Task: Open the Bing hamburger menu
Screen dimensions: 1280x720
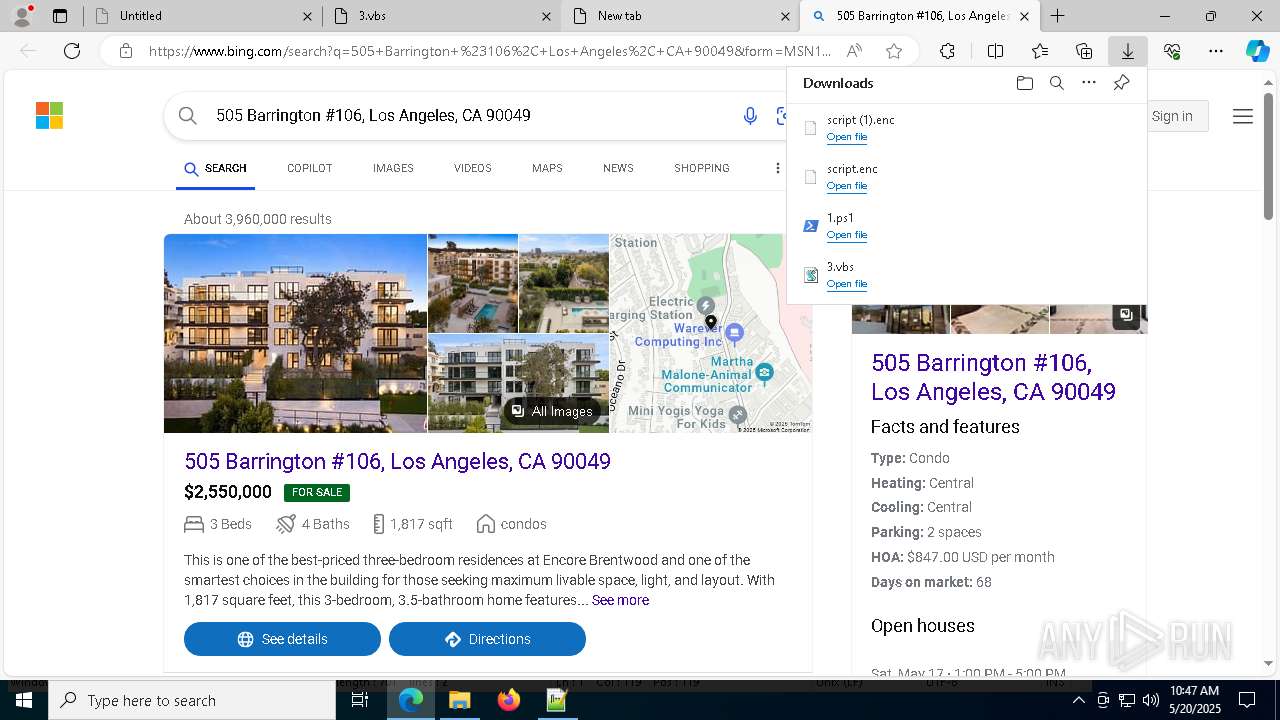Action: [x=1243, y=116]
